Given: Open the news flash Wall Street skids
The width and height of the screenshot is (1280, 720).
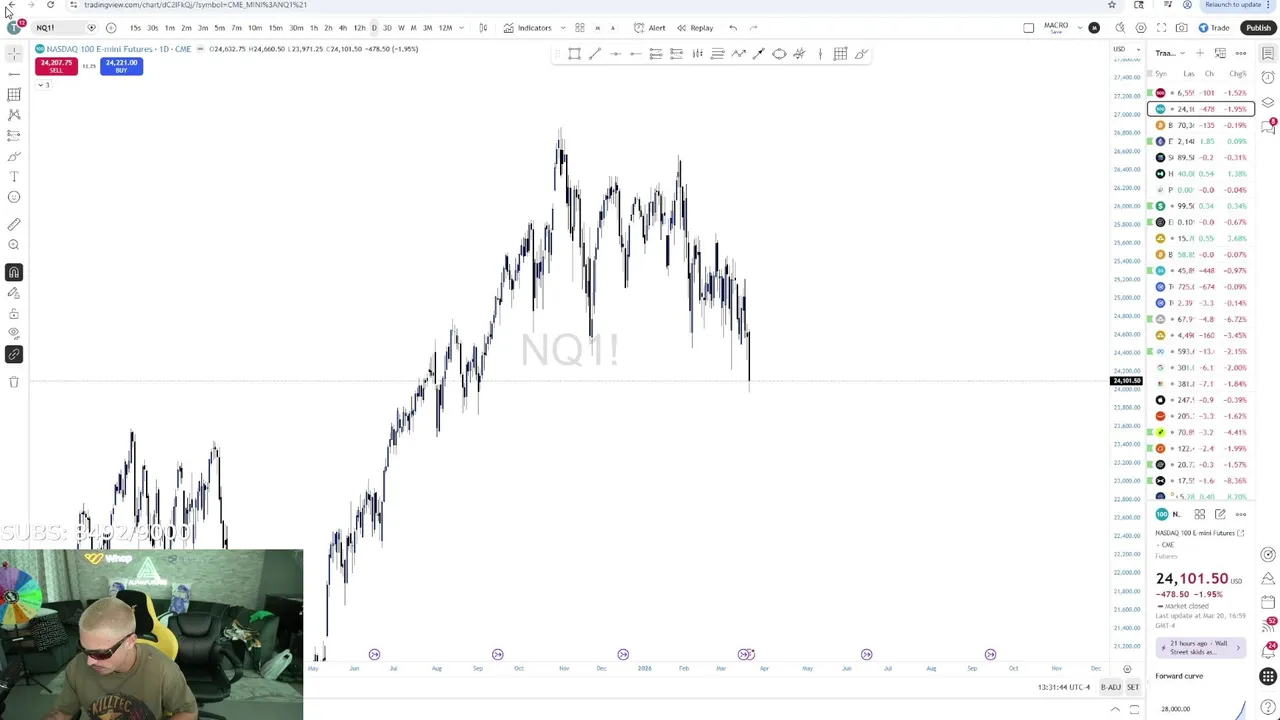Looking at the screenshot, I should pyautogui.click(x=1200, y=647).
